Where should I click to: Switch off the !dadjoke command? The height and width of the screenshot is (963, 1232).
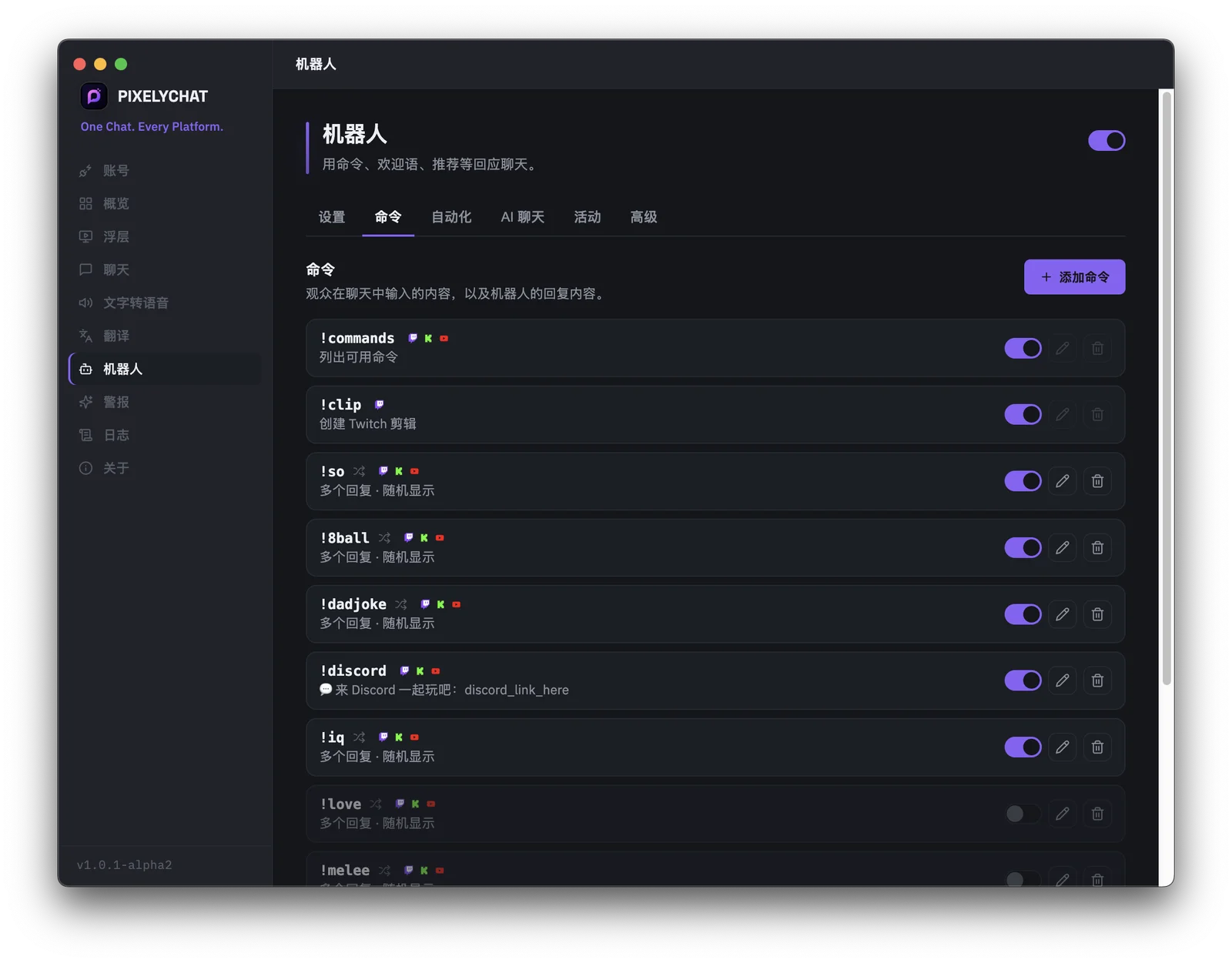(x=1023, y=614)
